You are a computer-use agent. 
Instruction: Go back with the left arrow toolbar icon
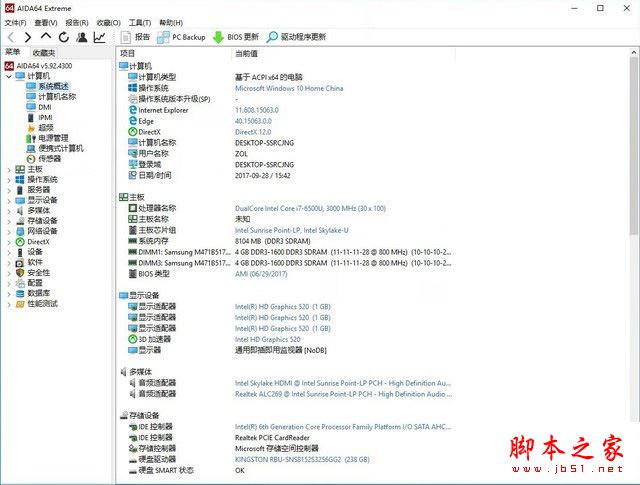[11, 38]
